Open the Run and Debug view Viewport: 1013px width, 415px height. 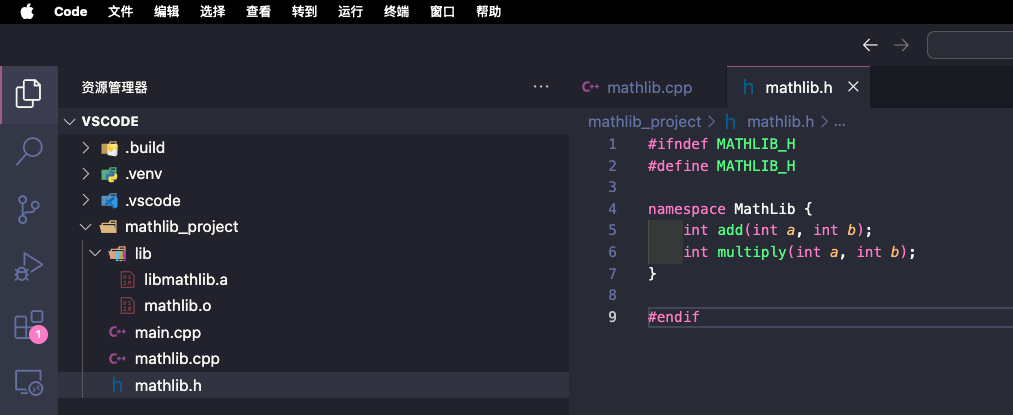28,267
